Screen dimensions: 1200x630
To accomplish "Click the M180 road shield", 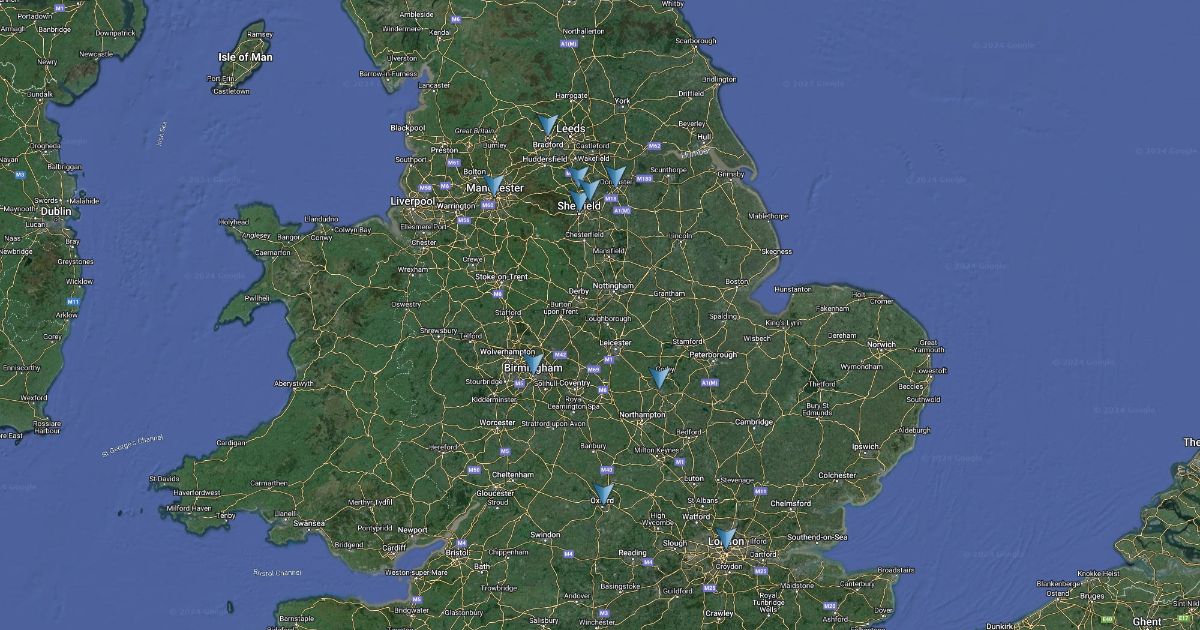I will click(x=644, y=179).
